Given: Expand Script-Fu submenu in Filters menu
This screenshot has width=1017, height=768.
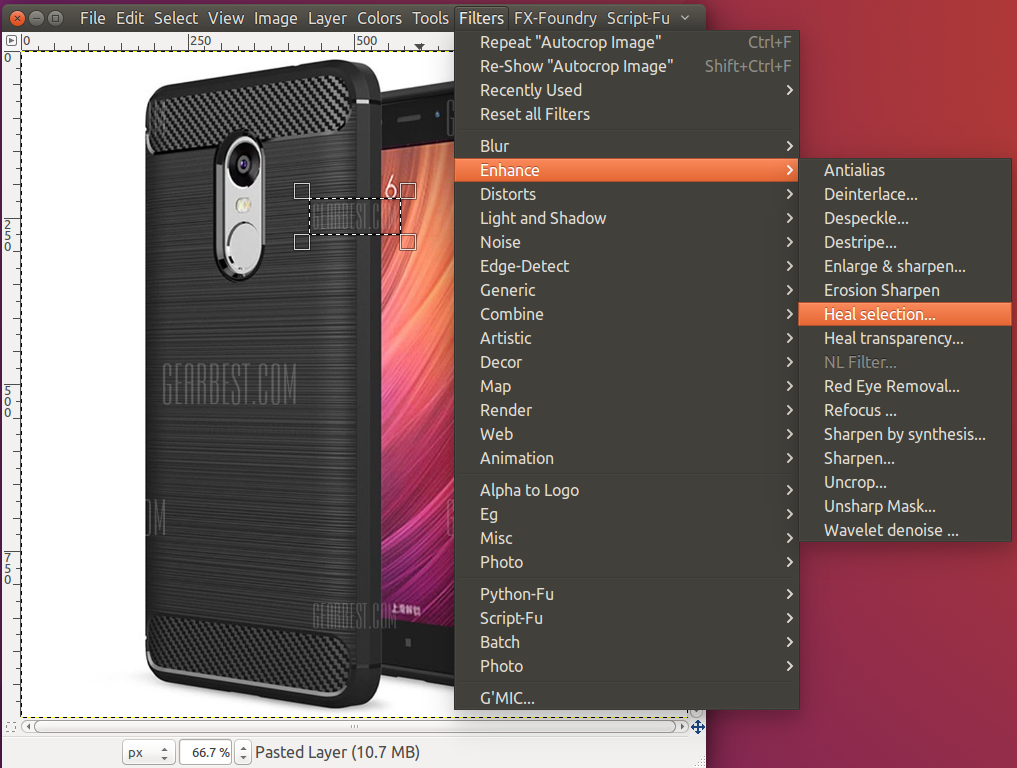Looking at the screenshot, I should (627, 618).
